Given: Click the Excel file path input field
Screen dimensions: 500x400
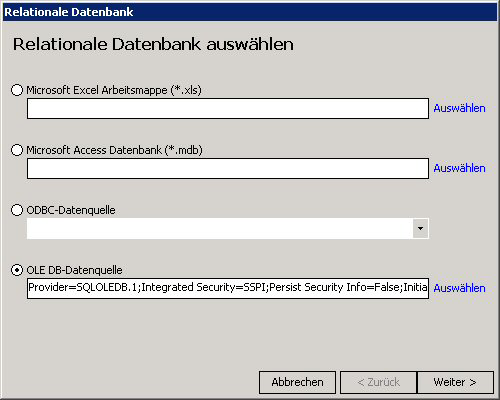Looking at the screenshot, I should click(228, 108).
